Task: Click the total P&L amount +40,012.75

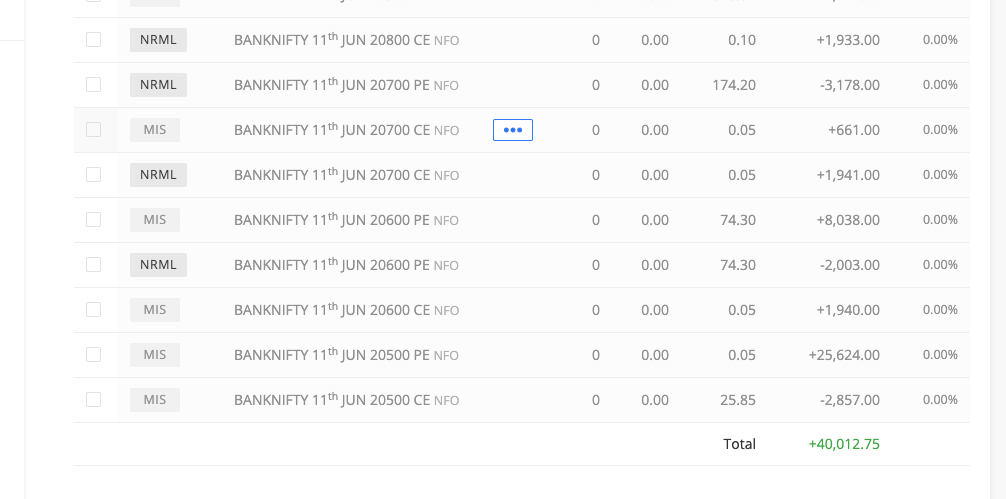Action: pyautogui.click(x=844, y=444)
